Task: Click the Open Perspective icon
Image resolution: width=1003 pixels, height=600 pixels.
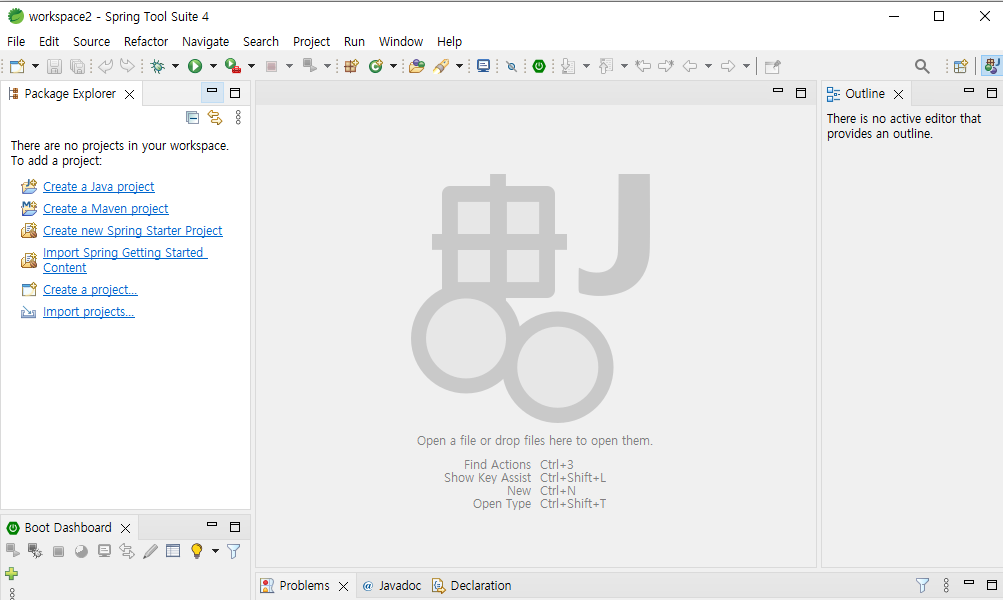Action: pos(961,66)
